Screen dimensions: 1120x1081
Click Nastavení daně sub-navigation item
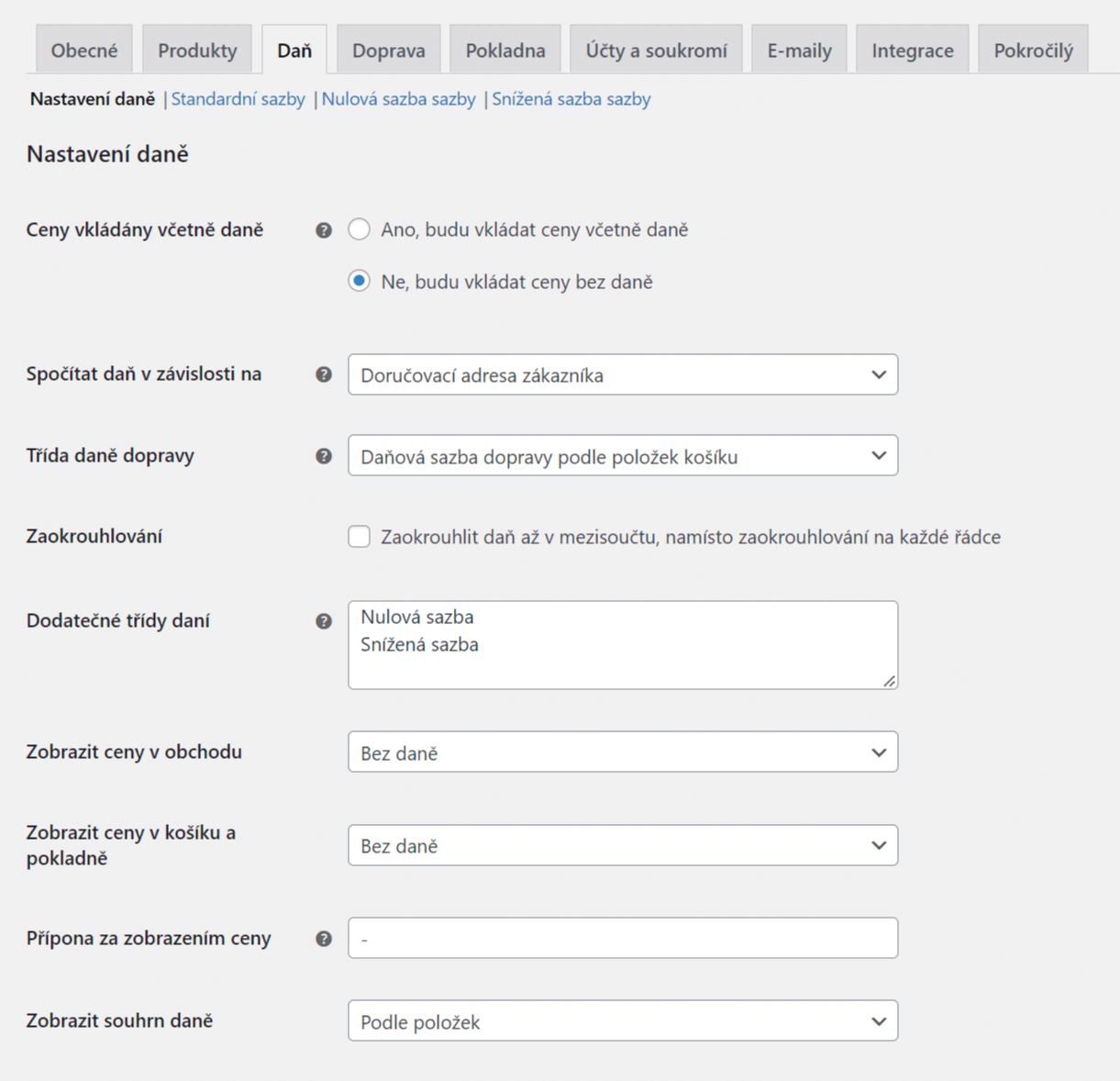pyautogui.click(x=93, y=99)
